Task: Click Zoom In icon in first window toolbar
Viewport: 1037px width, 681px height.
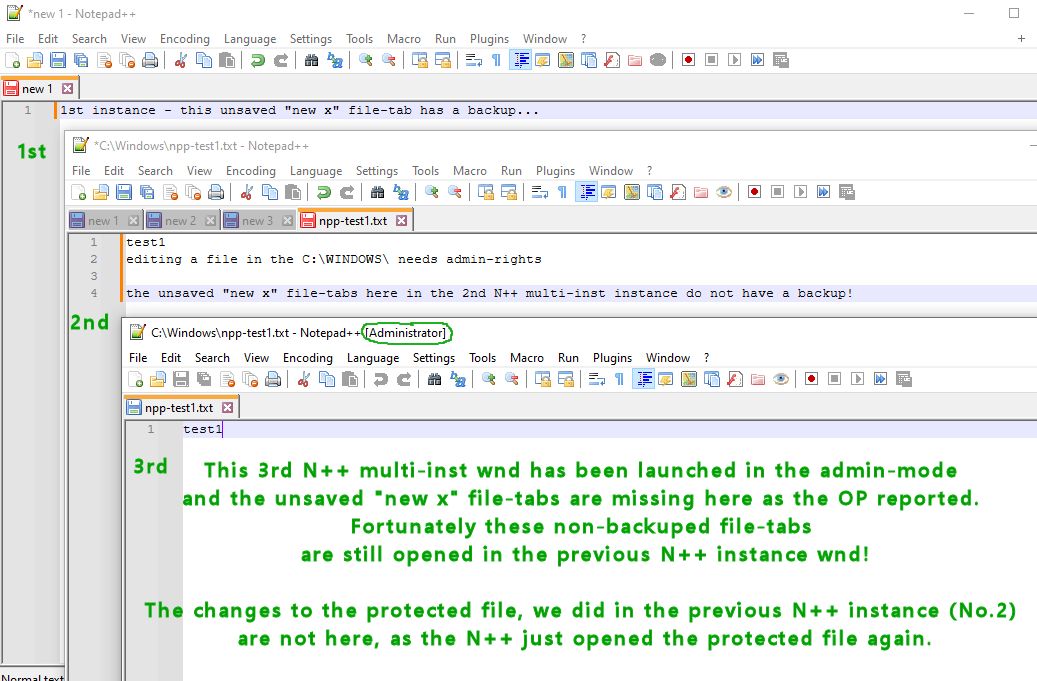Action: [366, 60]
